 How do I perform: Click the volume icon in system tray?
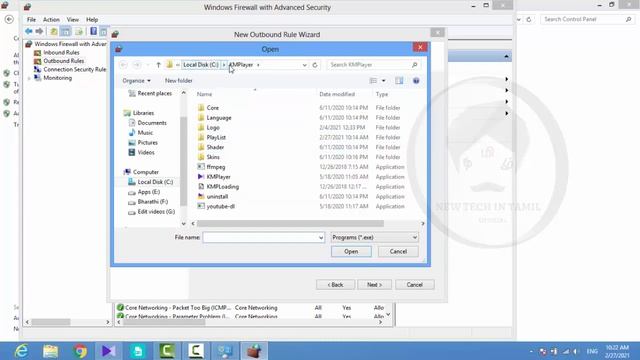pyautogui.click(x=576, y=351)
